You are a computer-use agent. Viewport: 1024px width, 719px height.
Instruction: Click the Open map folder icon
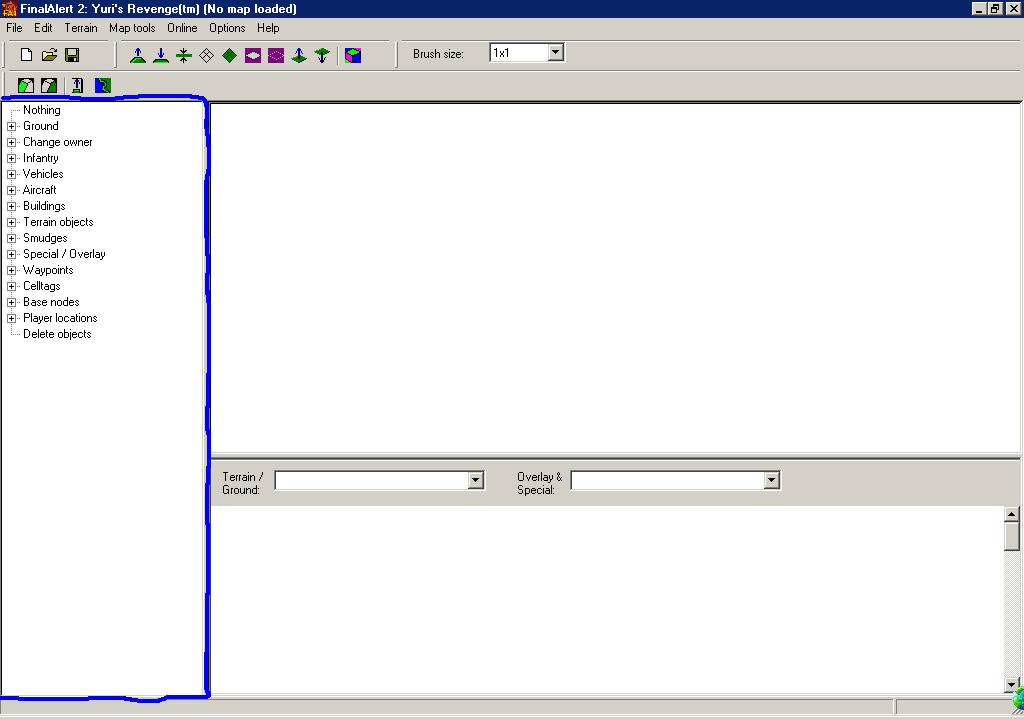(49, 55)
